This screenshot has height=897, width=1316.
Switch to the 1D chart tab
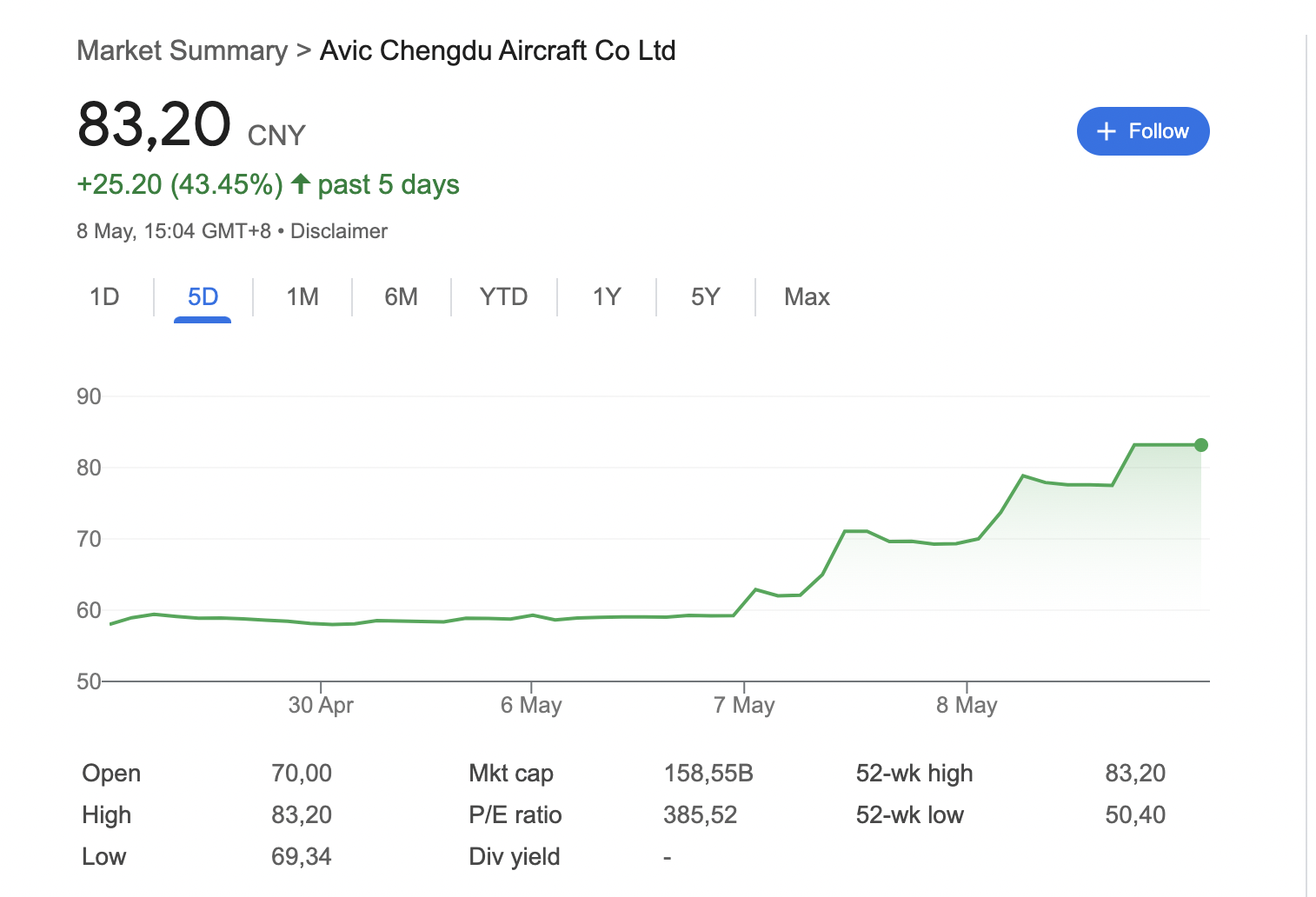point(104,297)
